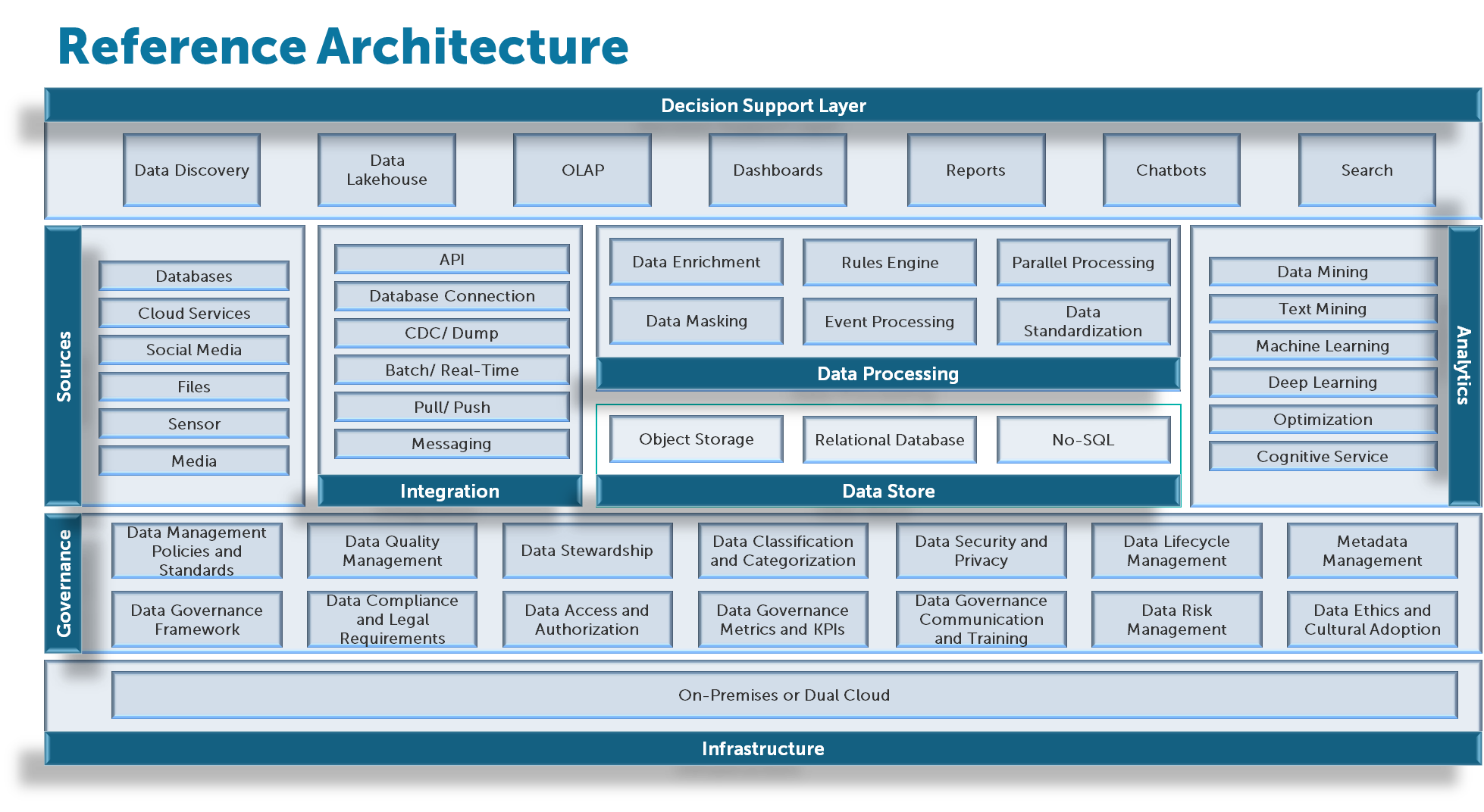The width and height of the screenshot is (1484, 812).
Task: Click the Files source item
Action: click(x=194, y=386)
